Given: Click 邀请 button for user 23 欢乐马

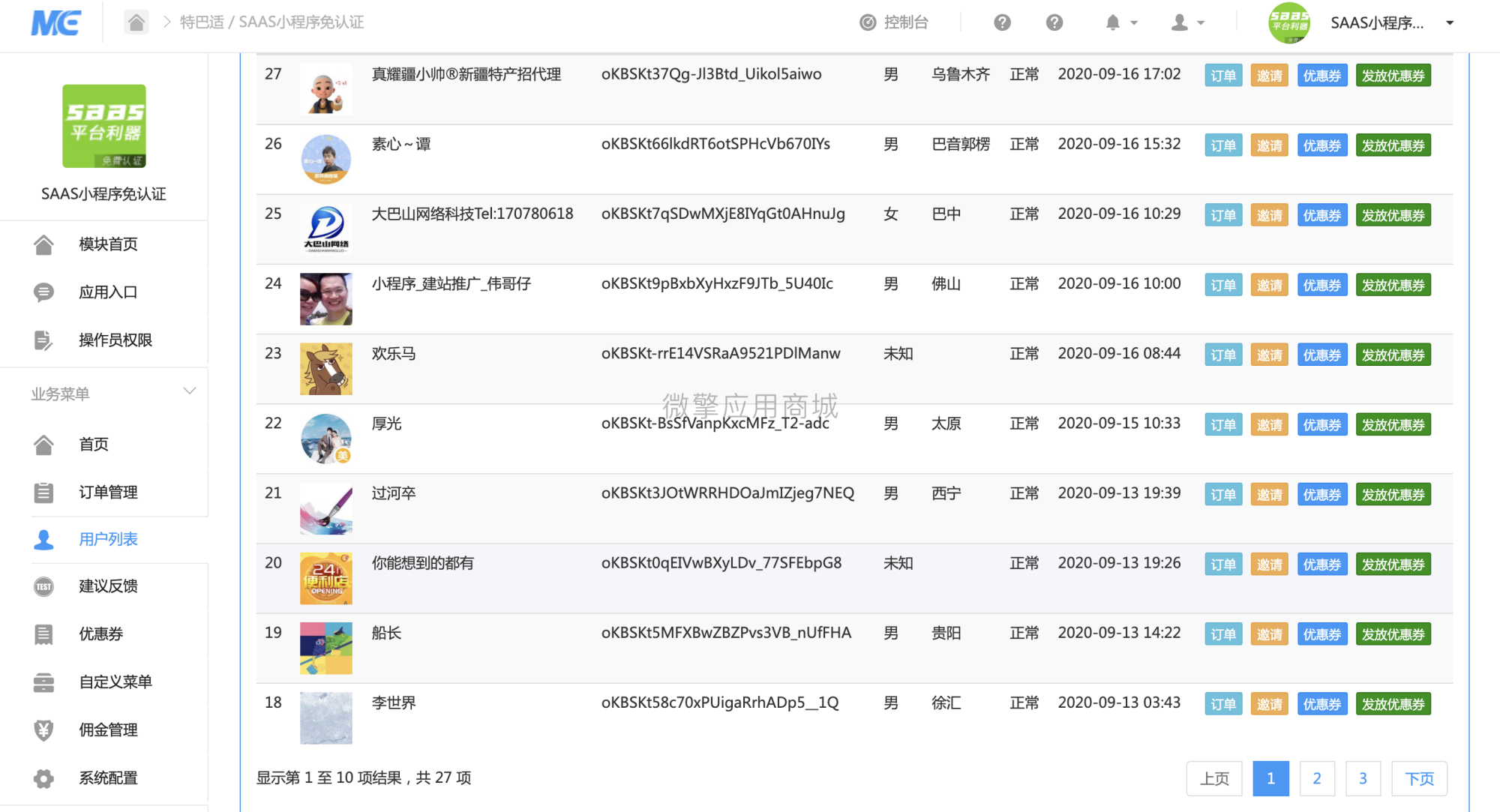Looking at the screenshot, I should click(x=1270, y=355).
